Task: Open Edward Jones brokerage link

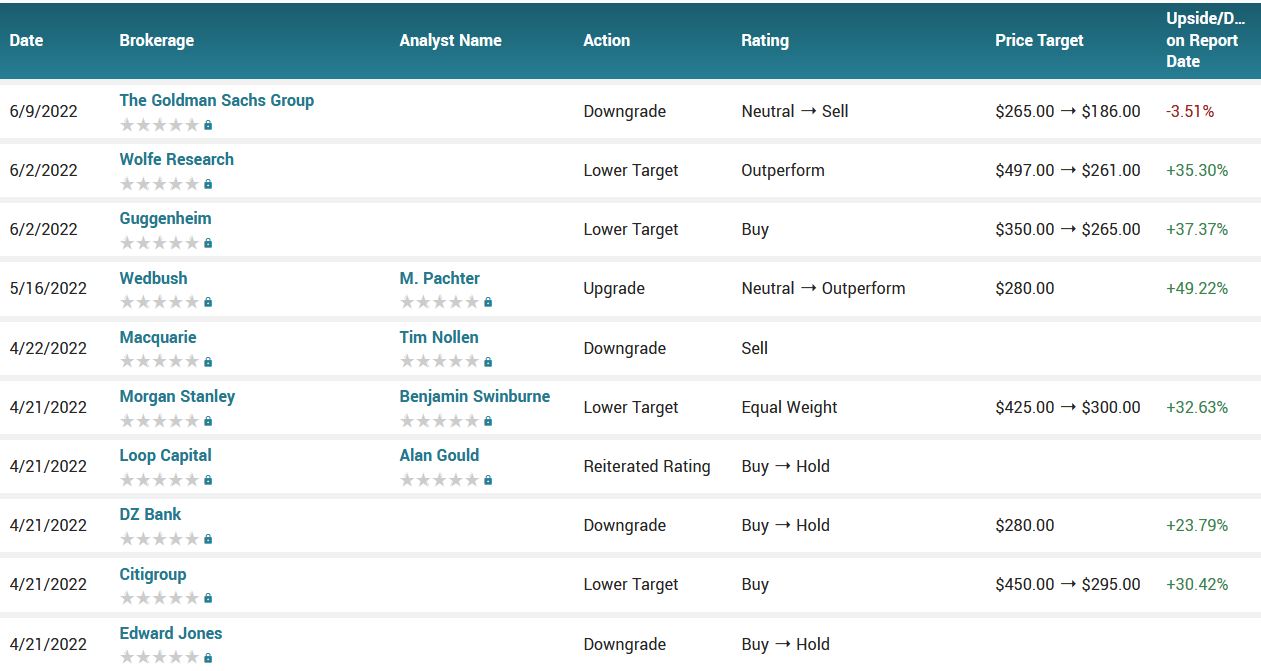Action: click(171, 633)
